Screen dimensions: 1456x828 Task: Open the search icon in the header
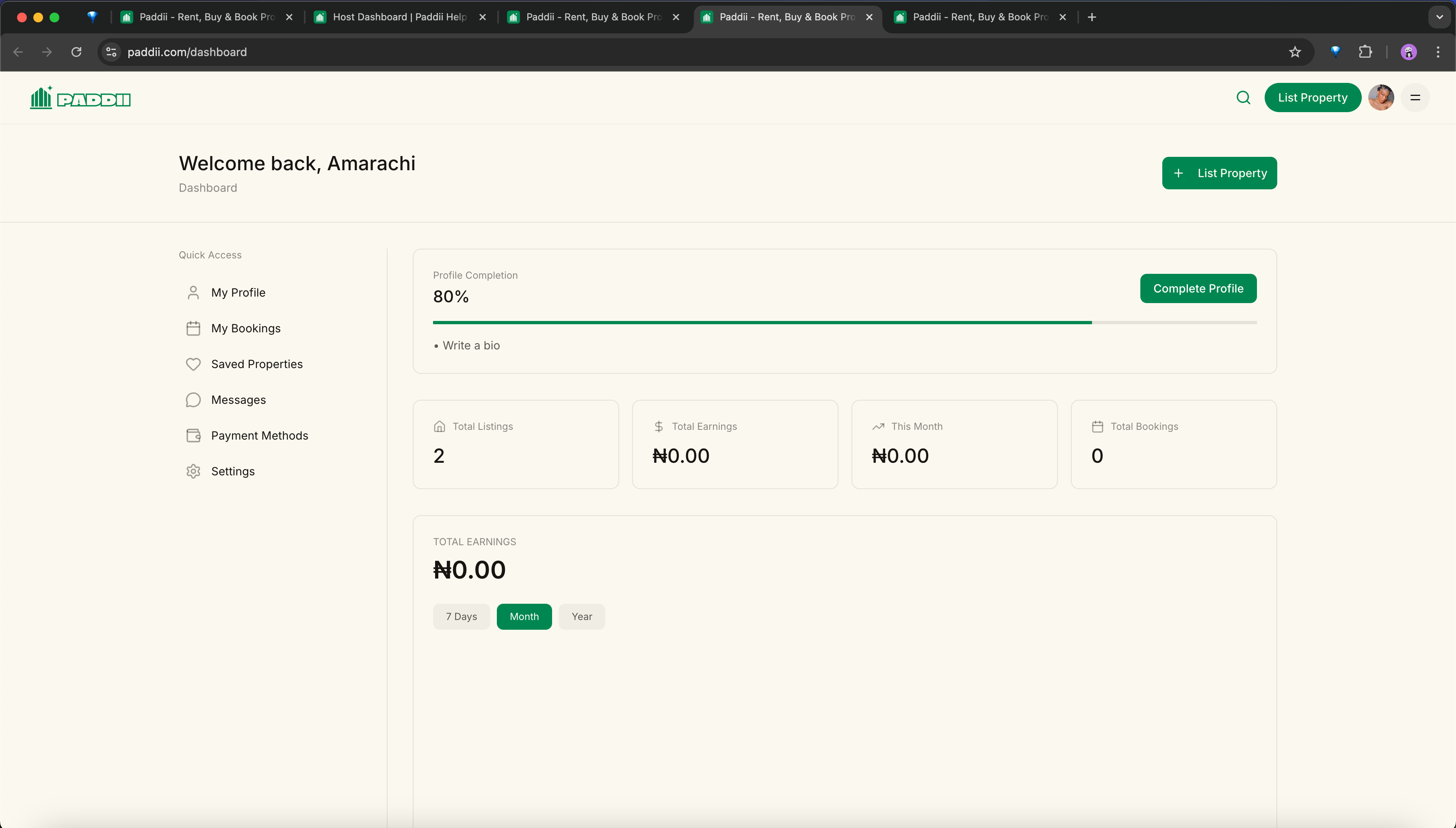click(x=1243, y=97)
